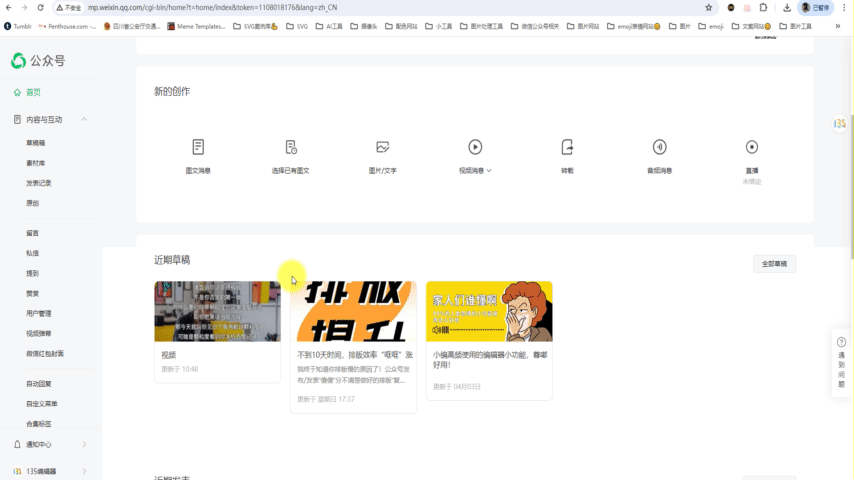Open 视频弹幕 in the sidebar

(x=39, y=333)
